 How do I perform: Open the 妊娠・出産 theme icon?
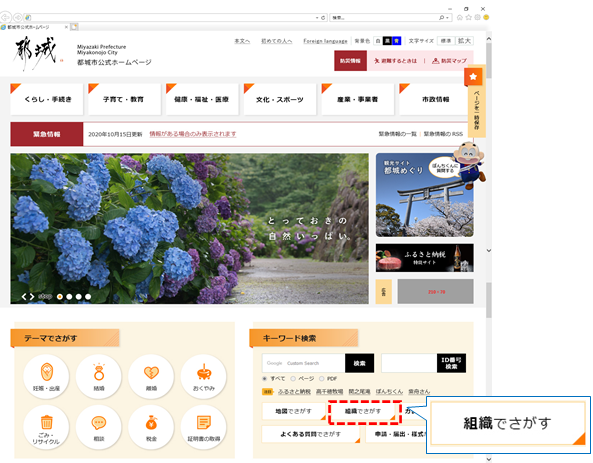(x=46, y=376)
